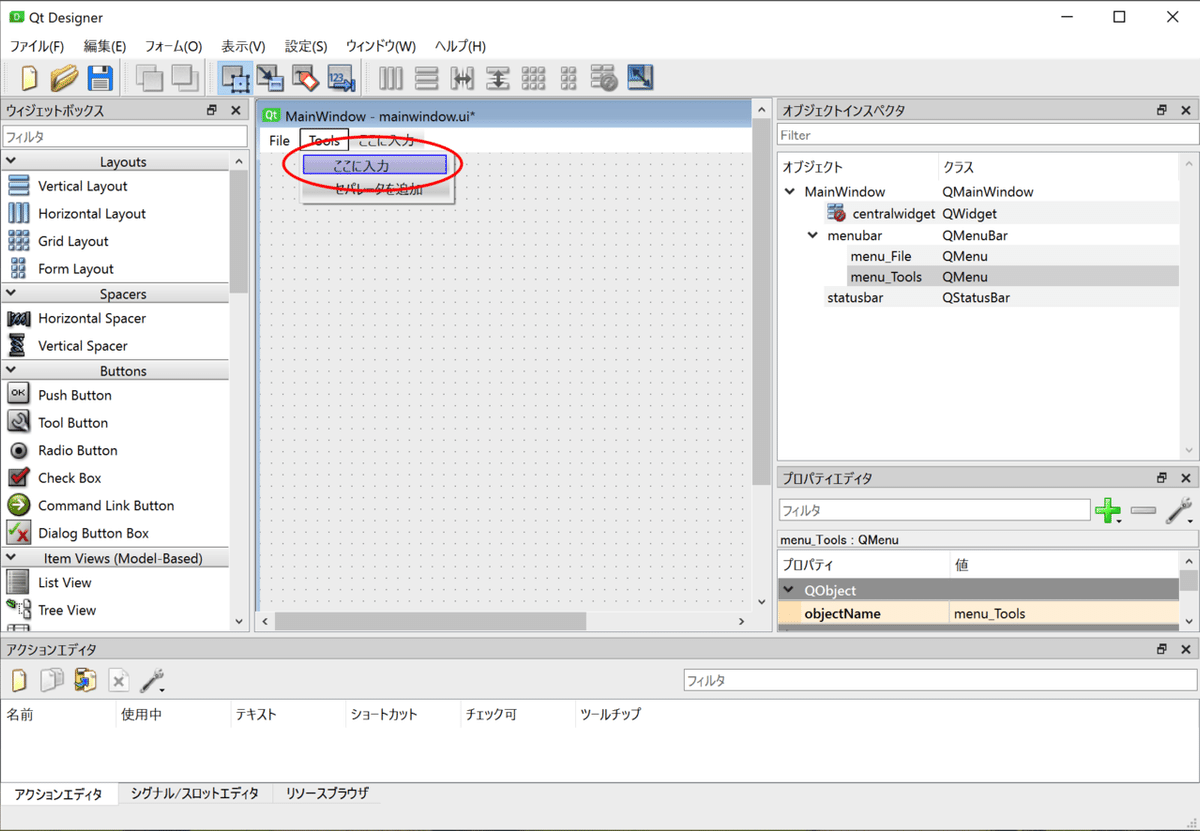Click the widget box filter field
Screen dimensions: 1200x831
pos(124,136)
